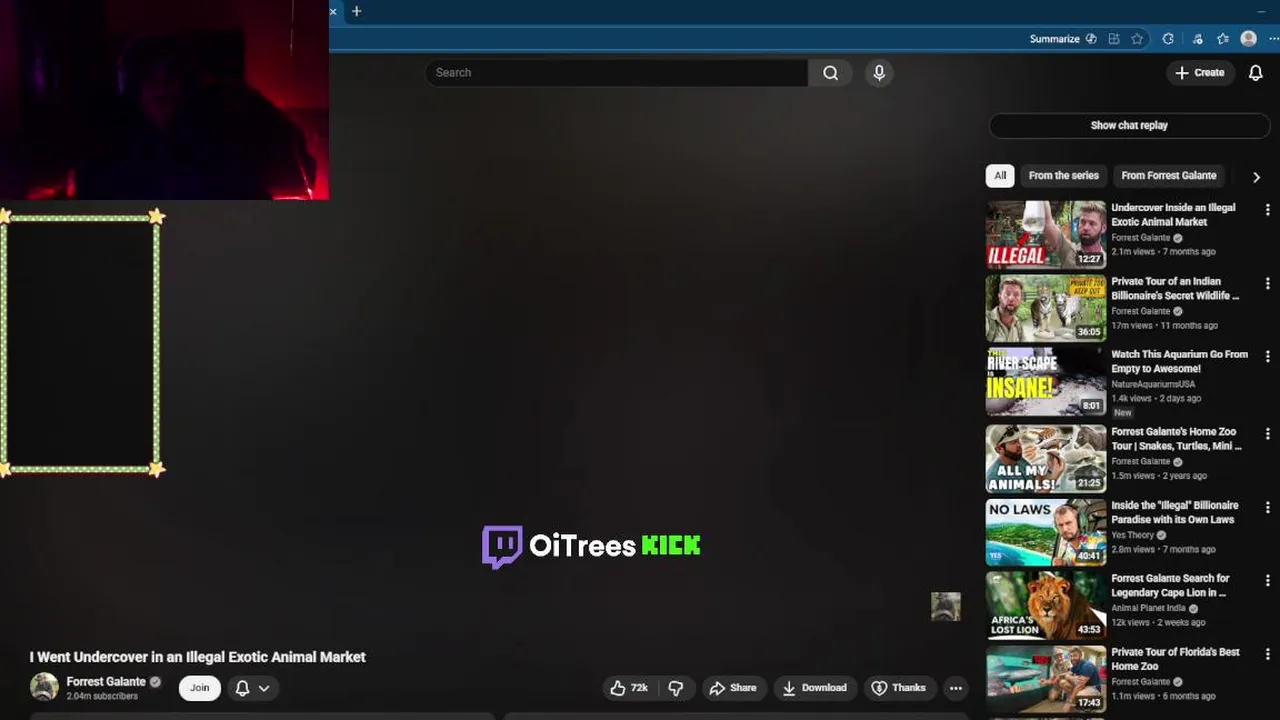1280x720 pixels.
Task: Open Private Tour of Florida's Best Home Zoo
Action: click(x=1175, y=658)
